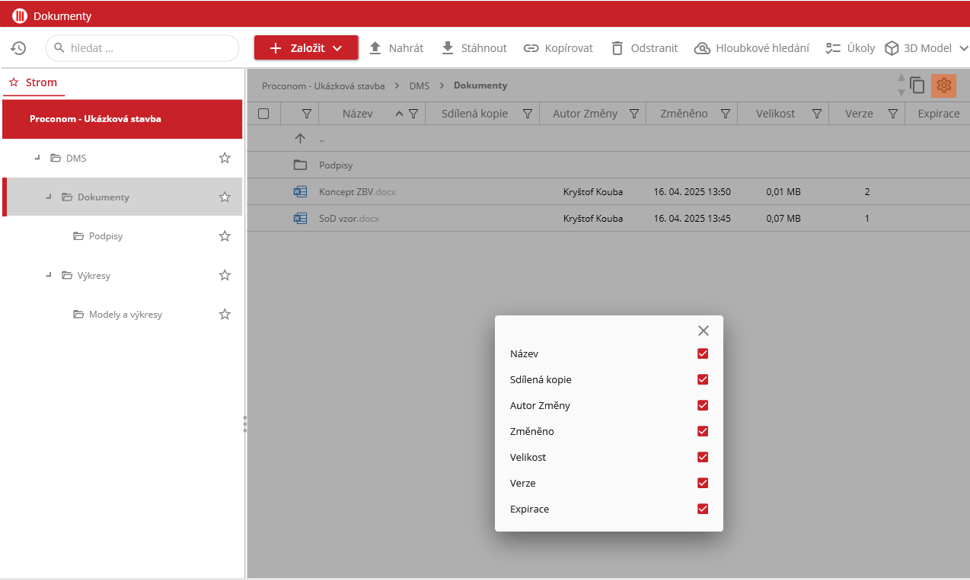Click Kopírovat link icon in toolbar
This screenshot has width=970, height=580.
click(x=531, y=48)
